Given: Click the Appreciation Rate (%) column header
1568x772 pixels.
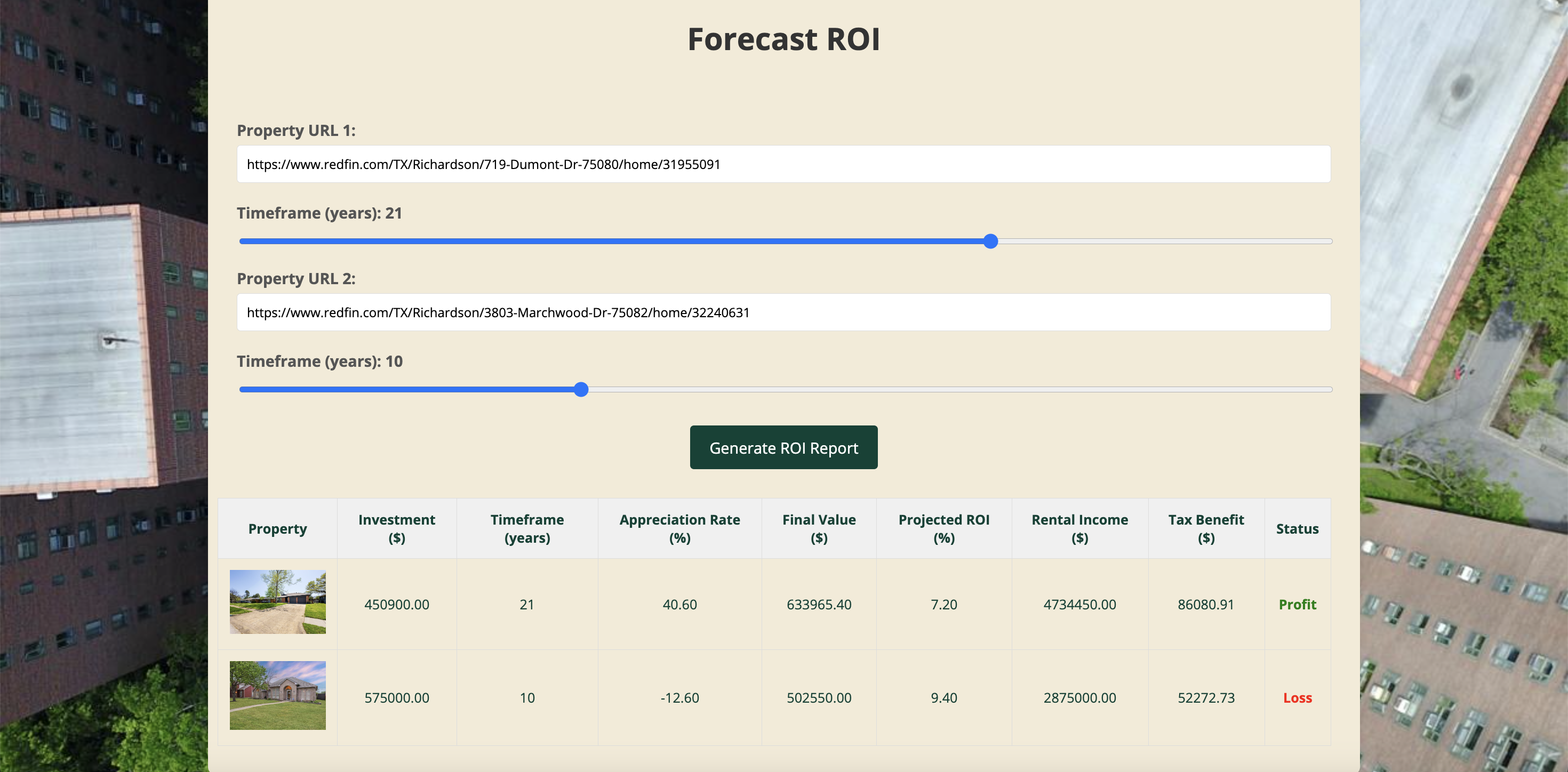Looking at the screenshot, I should 679,529.
